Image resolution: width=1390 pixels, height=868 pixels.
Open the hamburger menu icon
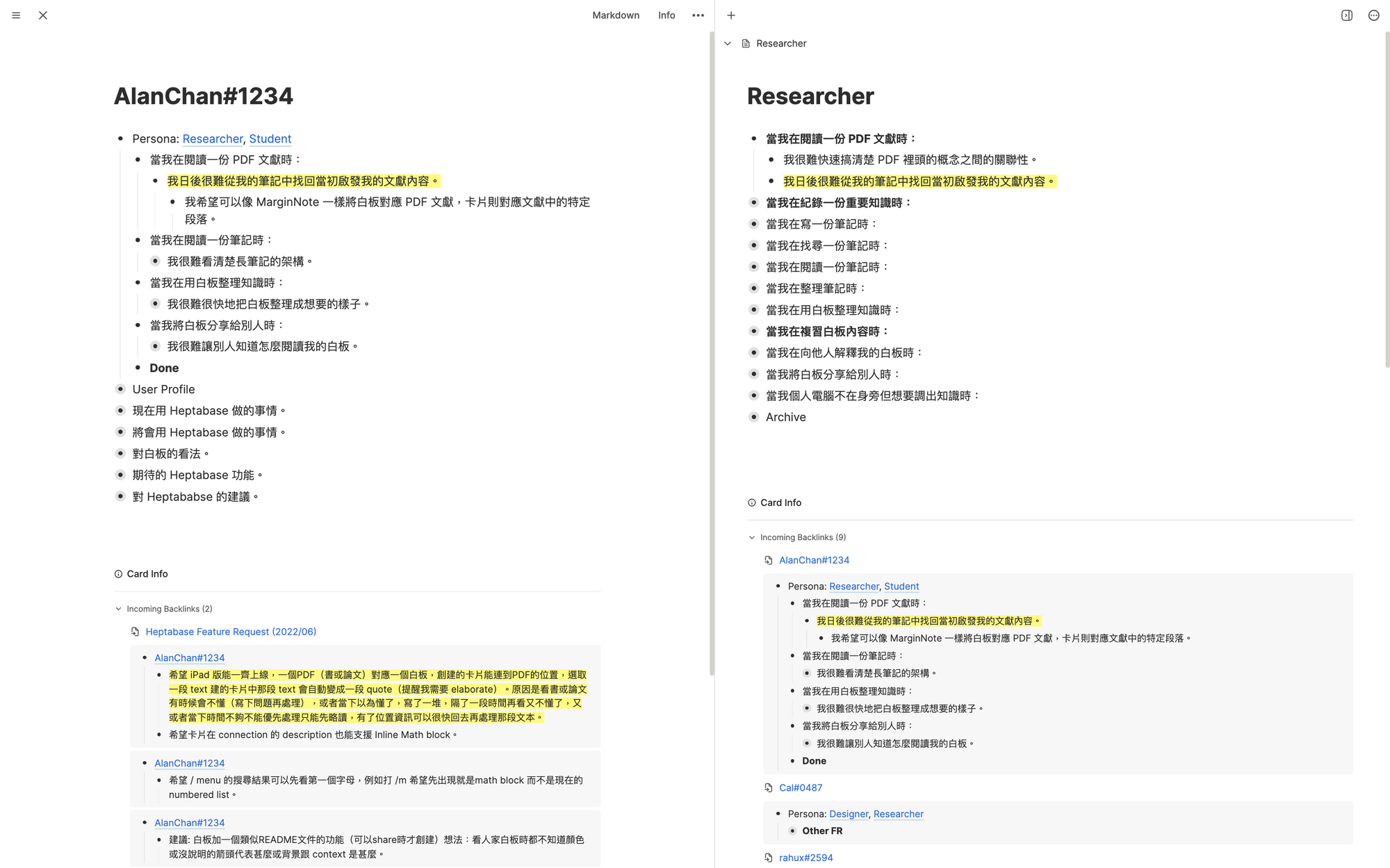pos(16,15)
